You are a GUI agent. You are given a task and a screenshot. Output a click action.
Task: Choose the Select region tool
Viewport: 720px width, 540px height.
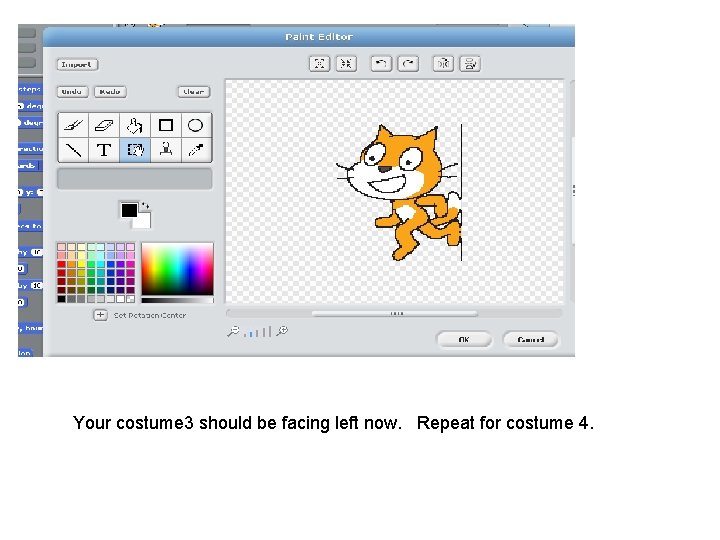tap(135, 150)
